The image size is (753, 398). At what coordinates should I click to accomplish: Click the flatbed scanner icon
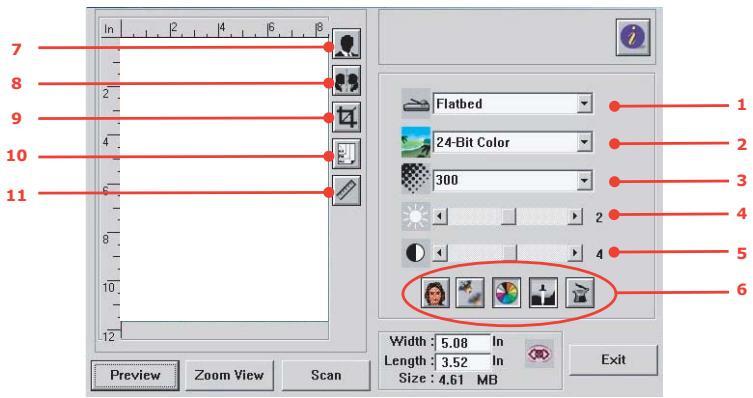[416, 104]
